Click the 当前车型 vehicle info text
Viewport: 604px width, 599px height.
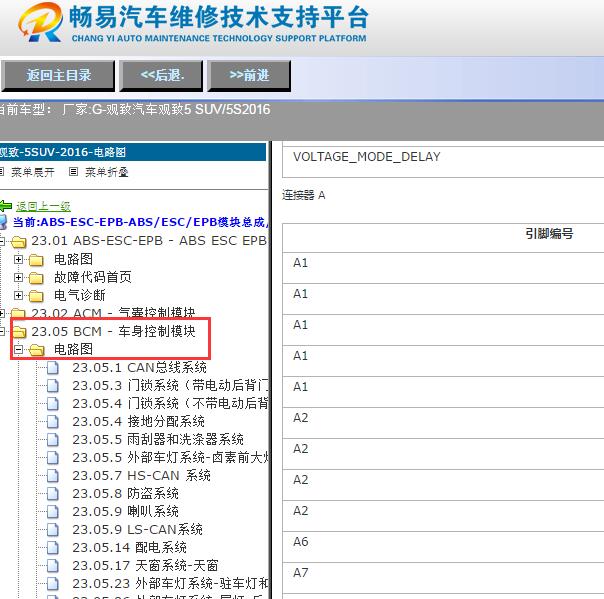tap(134, 110)
